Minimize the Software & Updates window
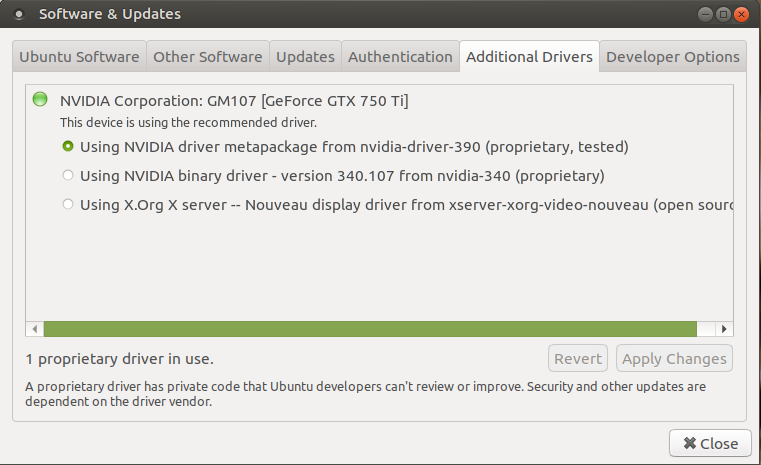 tap(705, 14)
